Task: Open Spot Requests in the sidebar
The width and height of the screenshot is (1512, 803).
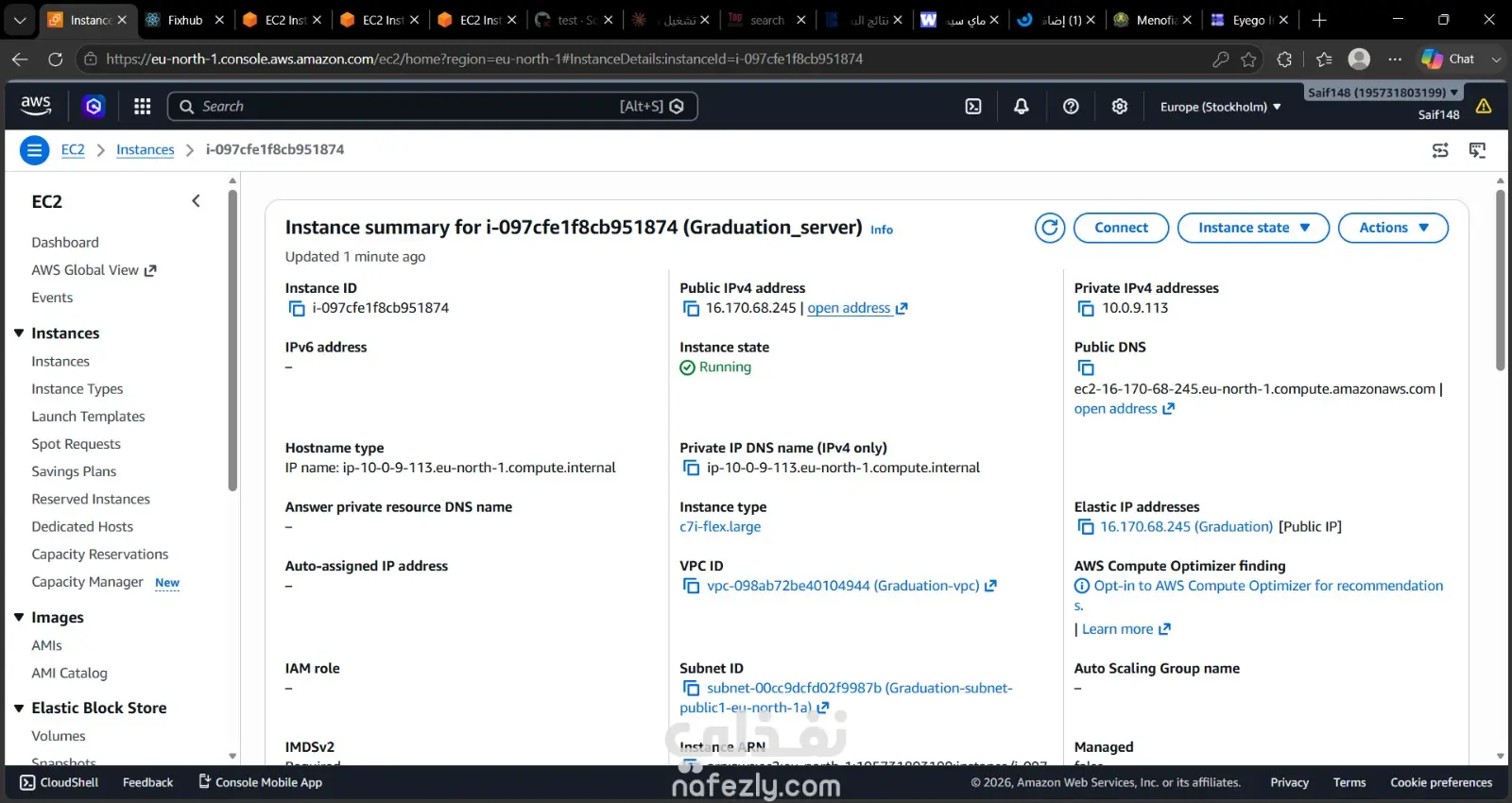Action: pyautogui.click(x=76, y=444)
